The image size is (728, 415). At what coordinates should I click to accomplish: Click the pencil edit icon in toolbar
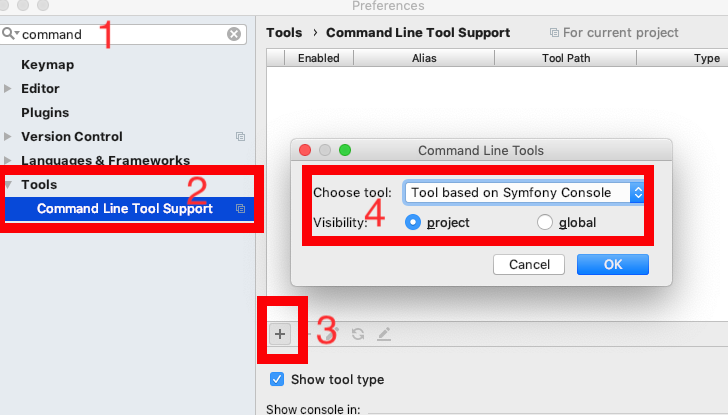click(x=384, y=334)
